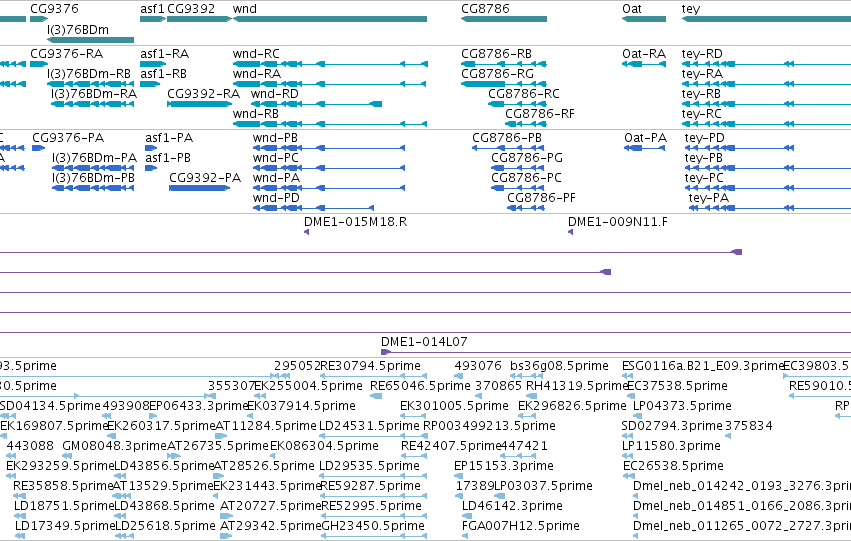Select EST FGA007H12.5prime
851x541 pixels.
pos(520,526)
